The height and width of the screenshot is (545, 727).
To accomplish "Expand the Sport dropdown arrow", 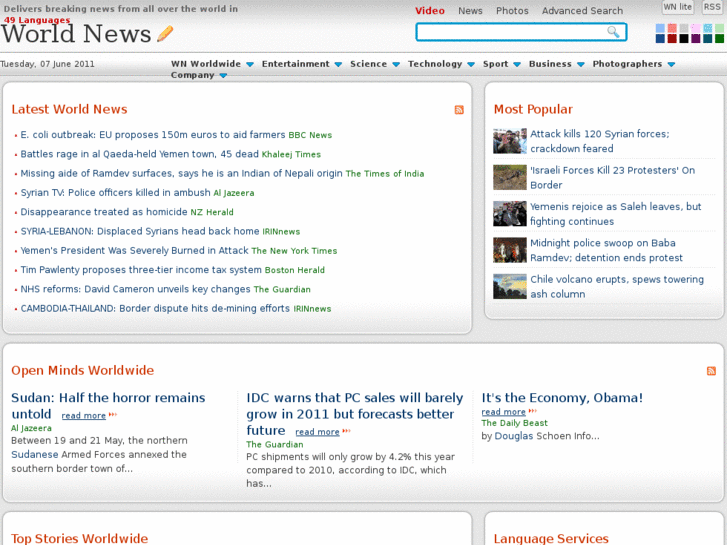I will (x=517, y=64).
